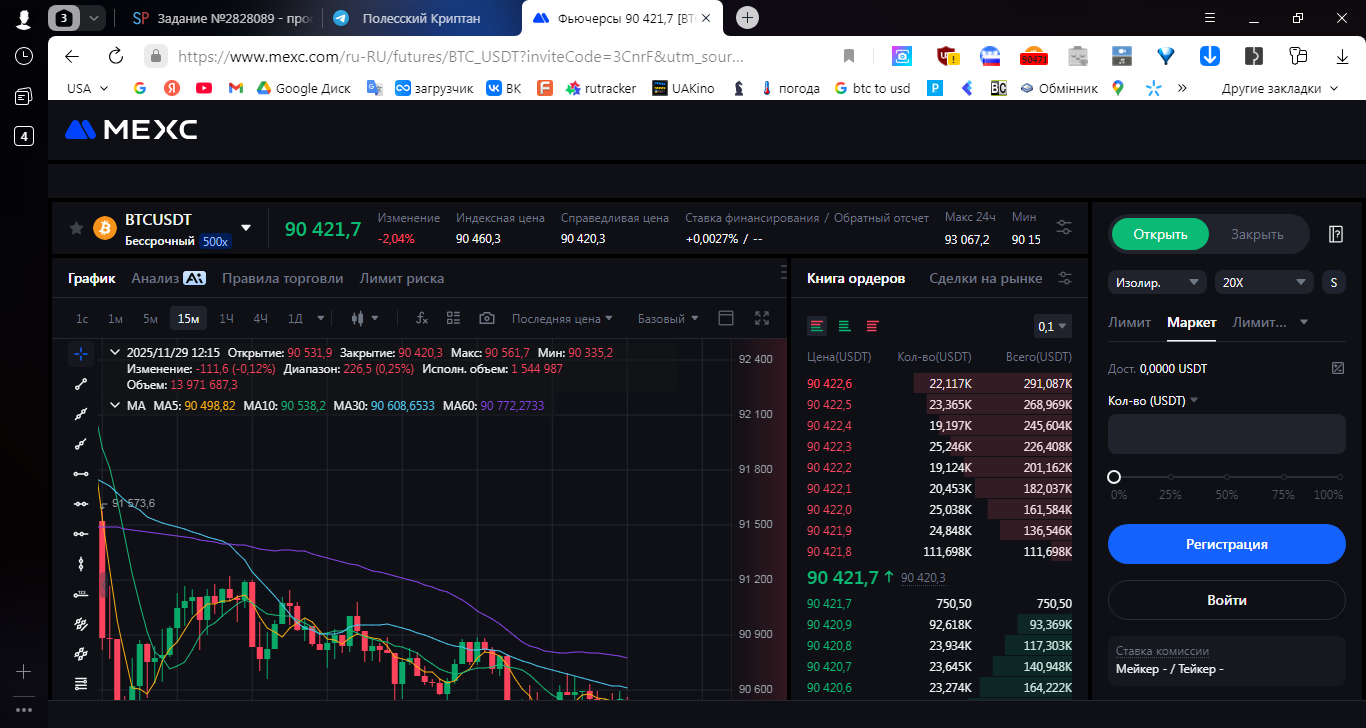
Task: Open Базовый chart mode dropdown
Action: (668, 318)
